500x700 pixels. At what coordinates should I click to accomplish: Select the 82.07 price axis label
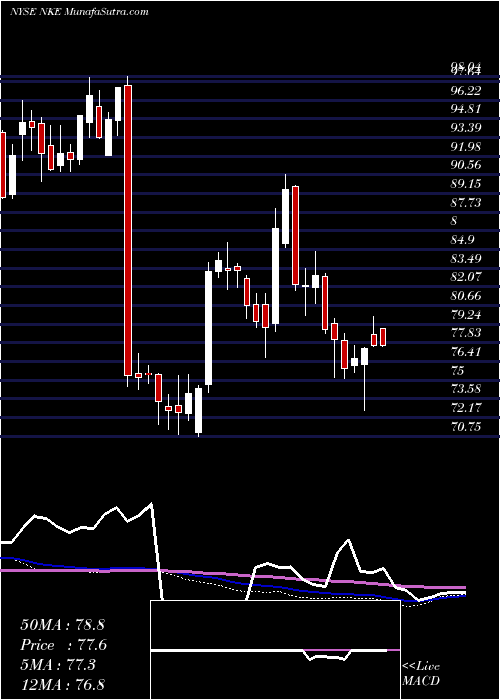click(x=467, y=277)
